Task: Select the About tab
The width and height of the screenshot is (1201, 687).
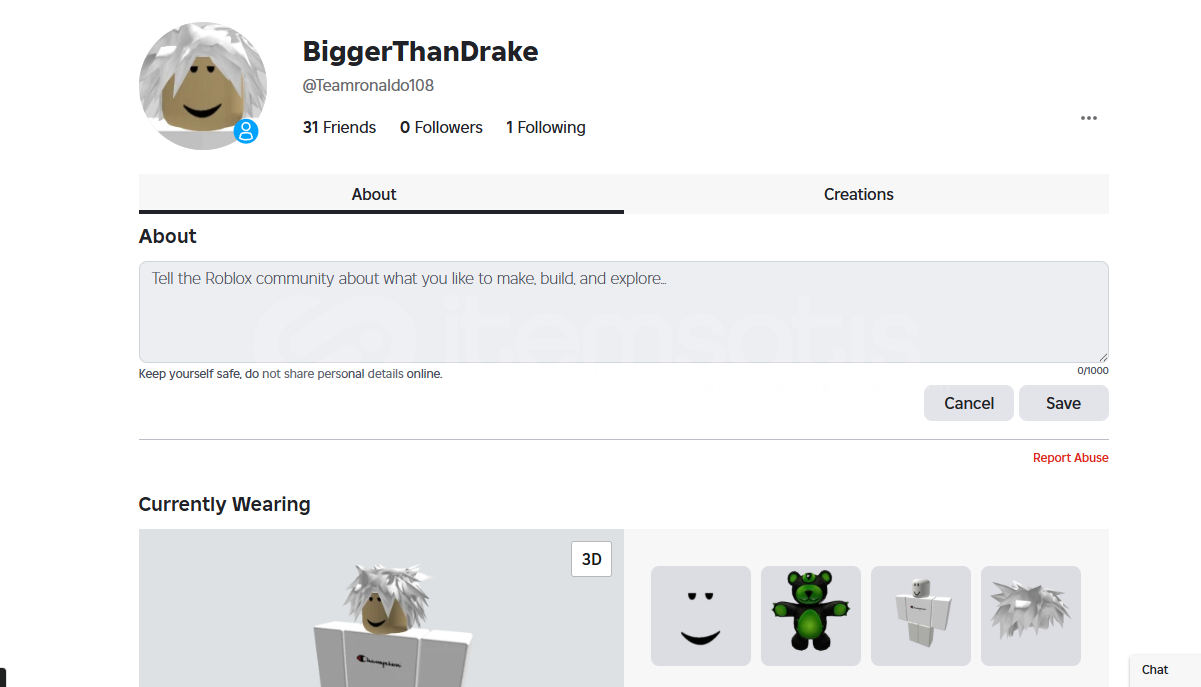Action: pyautogui.click(x=374, y=194)
